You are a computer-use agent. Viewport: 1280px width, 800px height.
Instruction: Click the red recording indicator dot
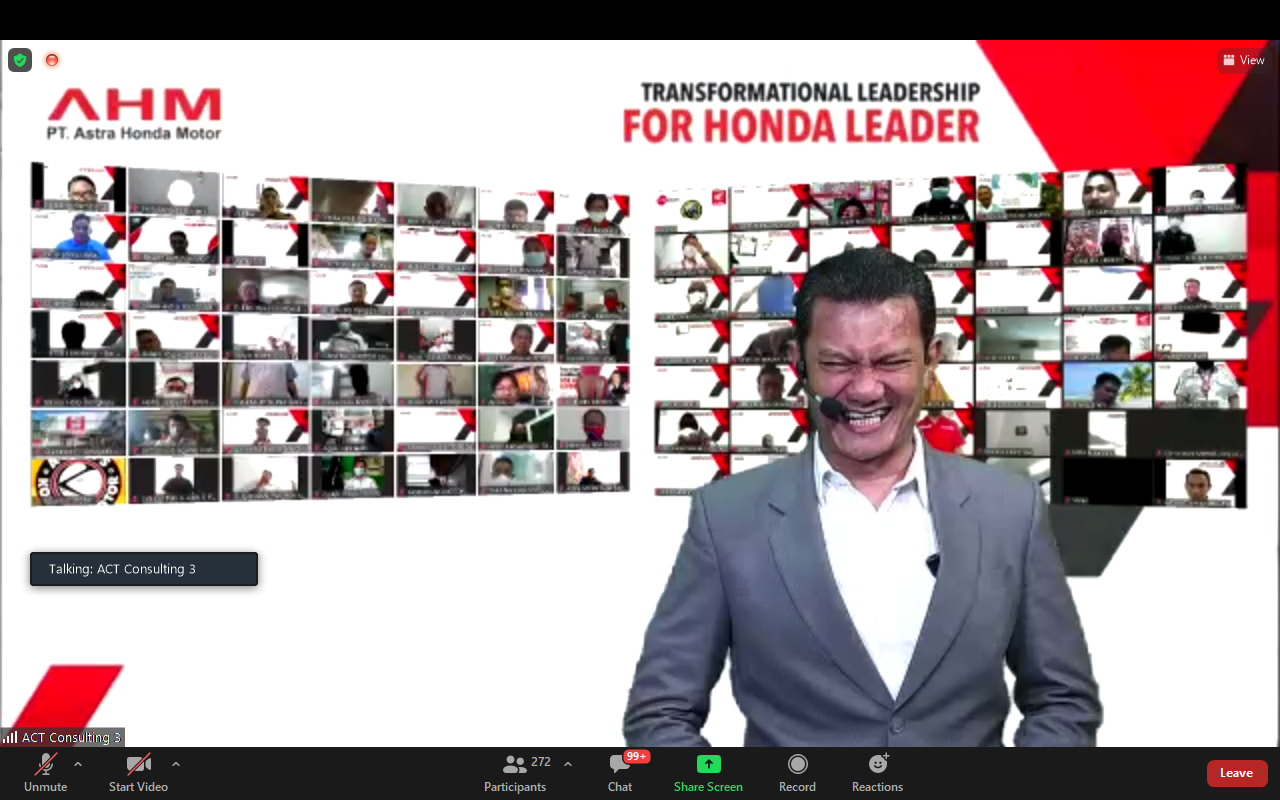[x=52, y=60]
